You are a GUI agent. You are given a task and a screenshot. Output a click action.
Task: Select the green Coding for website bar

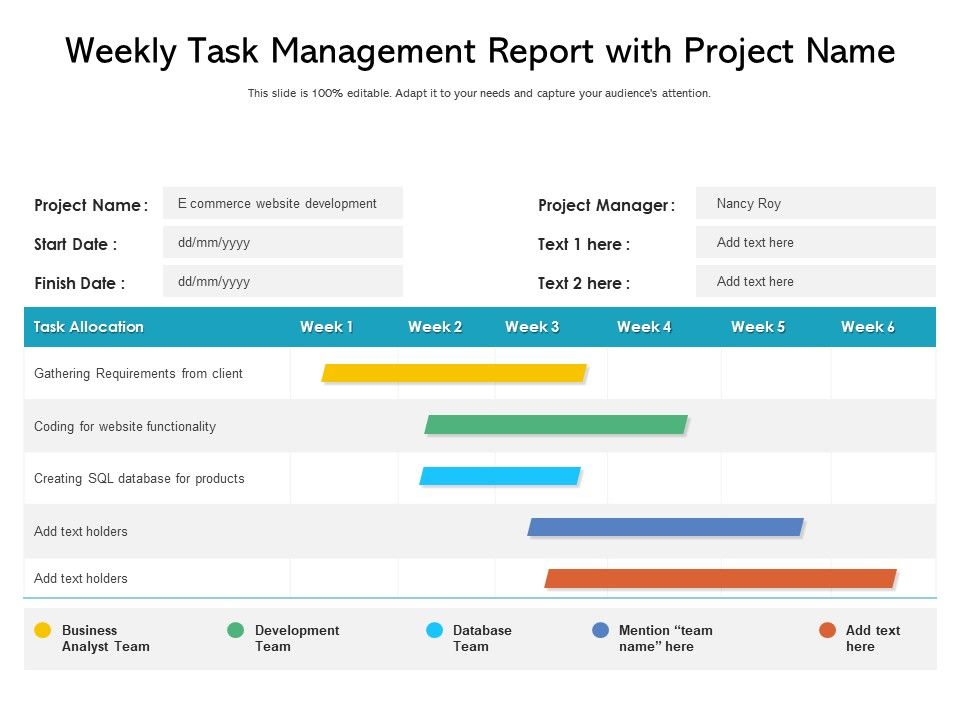click(x=556, y=424)
